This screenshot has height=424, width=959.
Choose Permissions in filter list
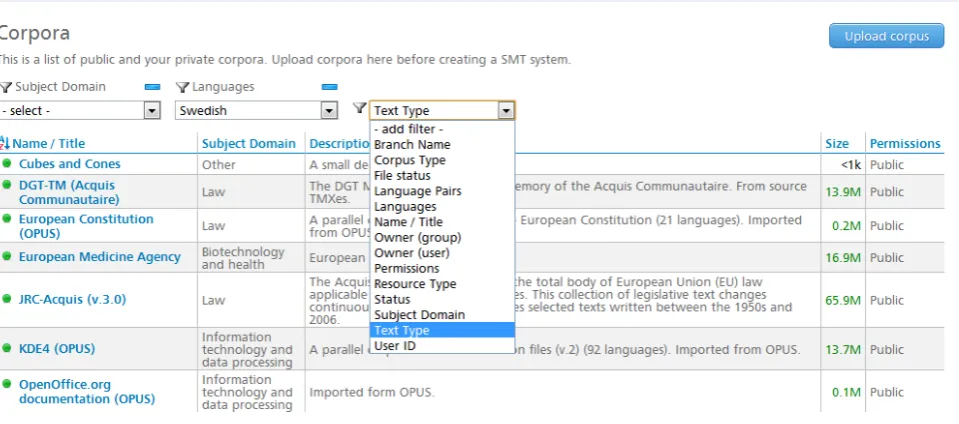pos(442,269)
